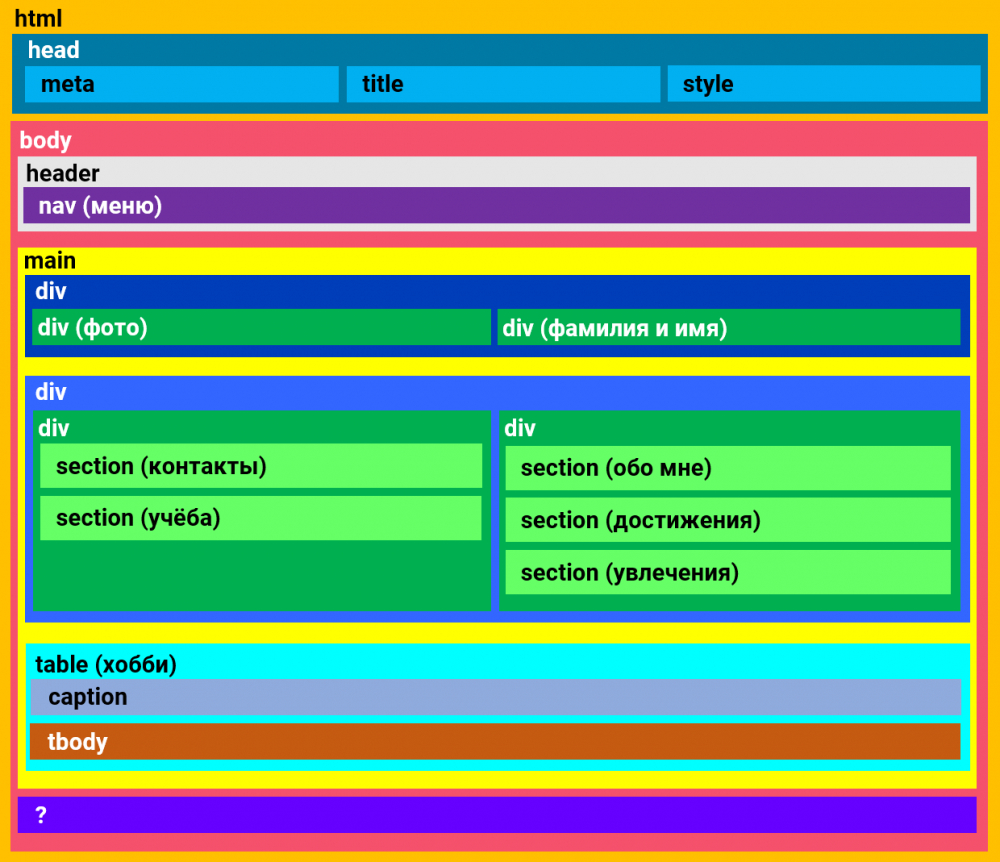Select the caption row in table

496,697
